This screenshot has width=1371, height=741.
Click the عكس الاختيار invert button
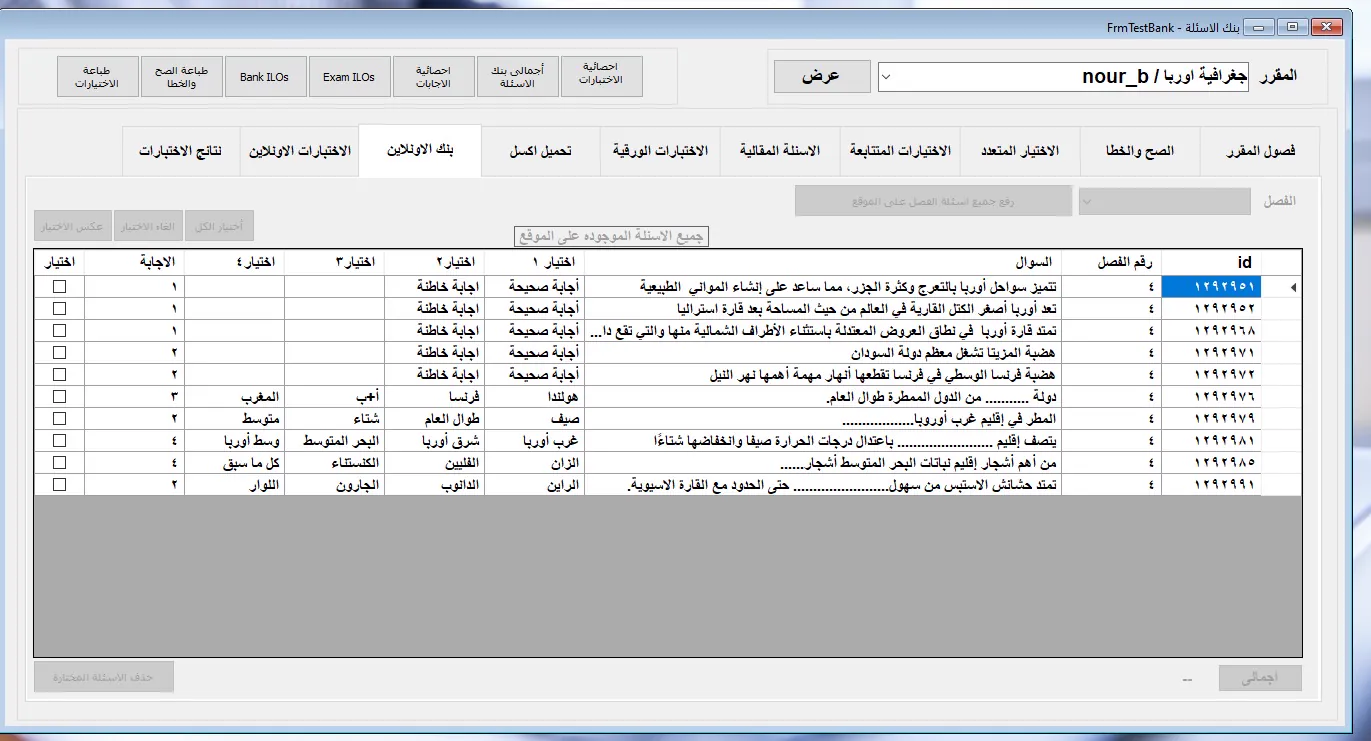tap(72, 226)
